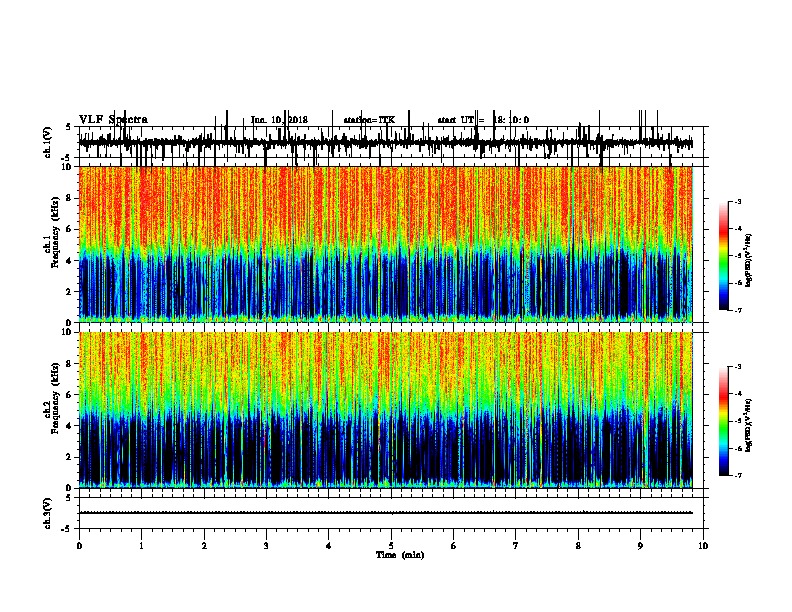The width and height of the screenshot is (792, 612).
Task: Click the "4" kHz tick on ch.1 frequency axis
Action: click(70, 261)
